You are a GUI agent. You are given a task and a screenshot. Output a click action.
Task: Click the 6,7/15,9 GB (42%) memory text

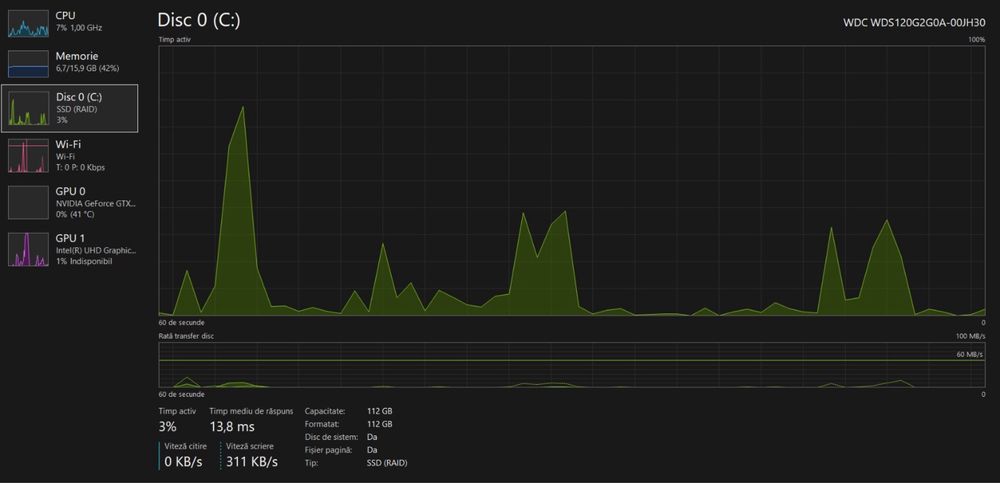[x=87, y=68]
